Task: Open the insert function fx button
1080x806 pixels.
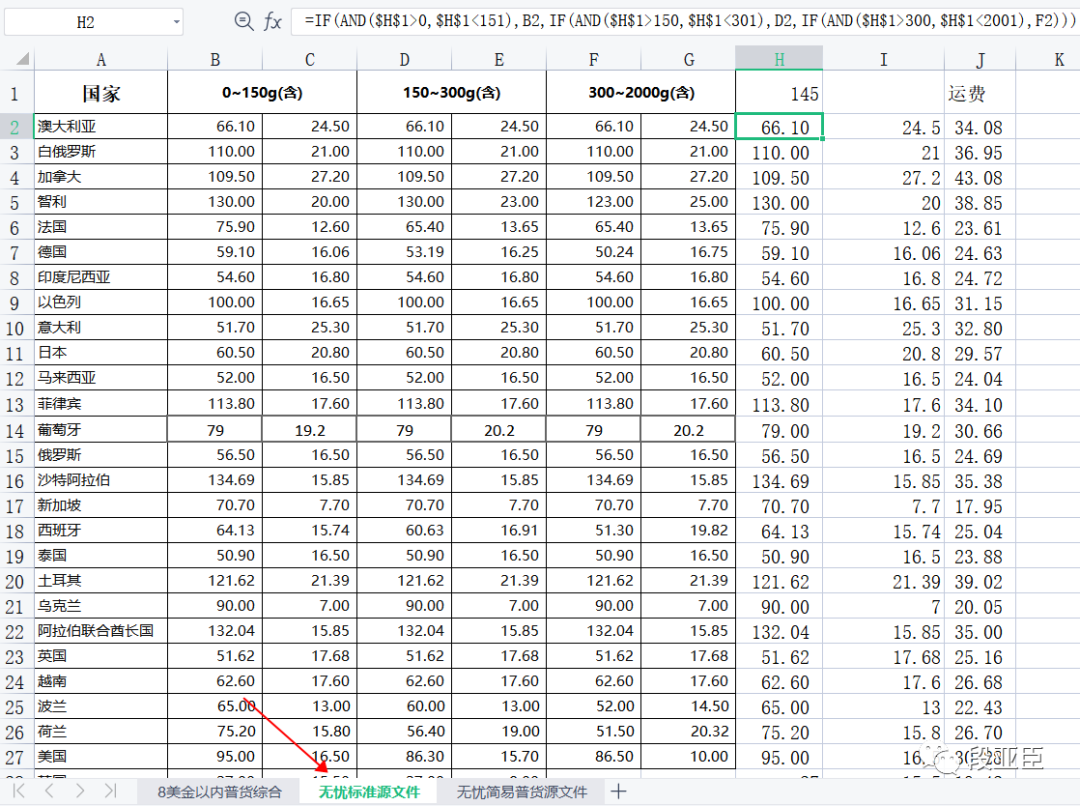Action: (x=272, y=21)
